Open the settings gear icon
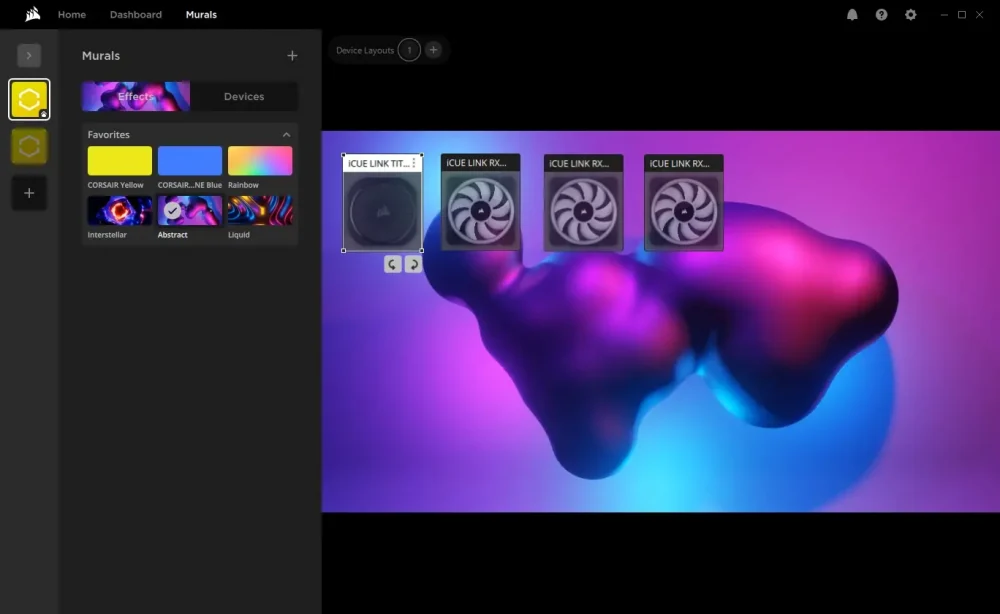Viewport: 1000px width, 614px height. coord(911,15)
